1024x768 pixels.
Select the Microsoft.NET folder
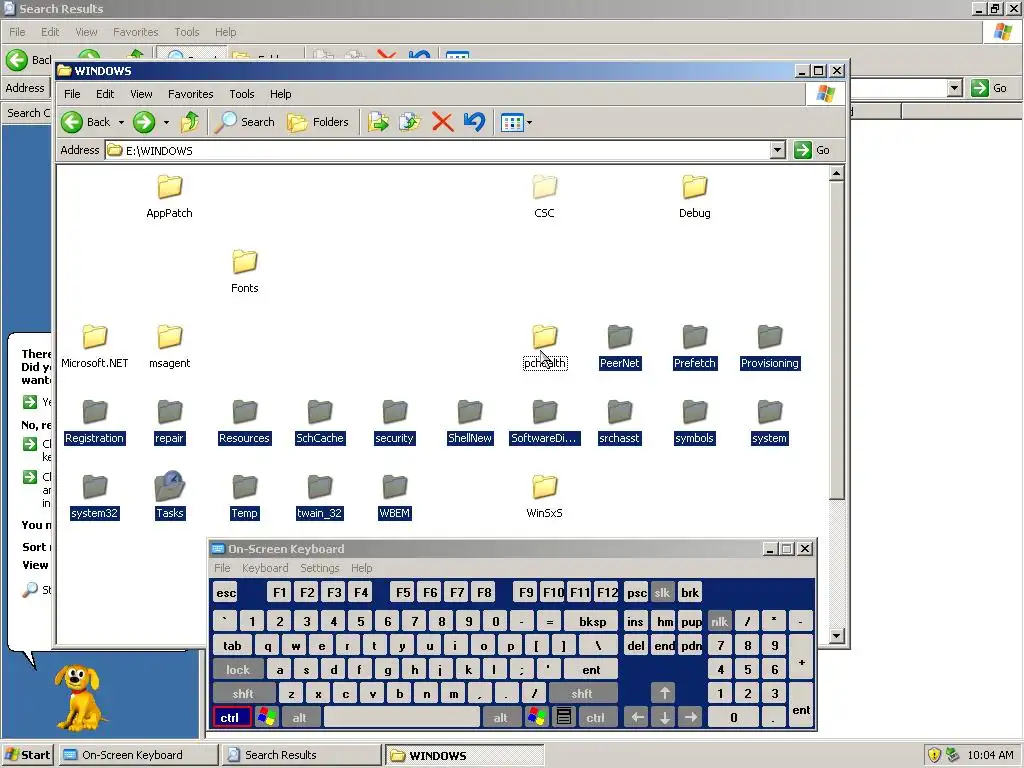pyautogui.click(x=95, y=347)
